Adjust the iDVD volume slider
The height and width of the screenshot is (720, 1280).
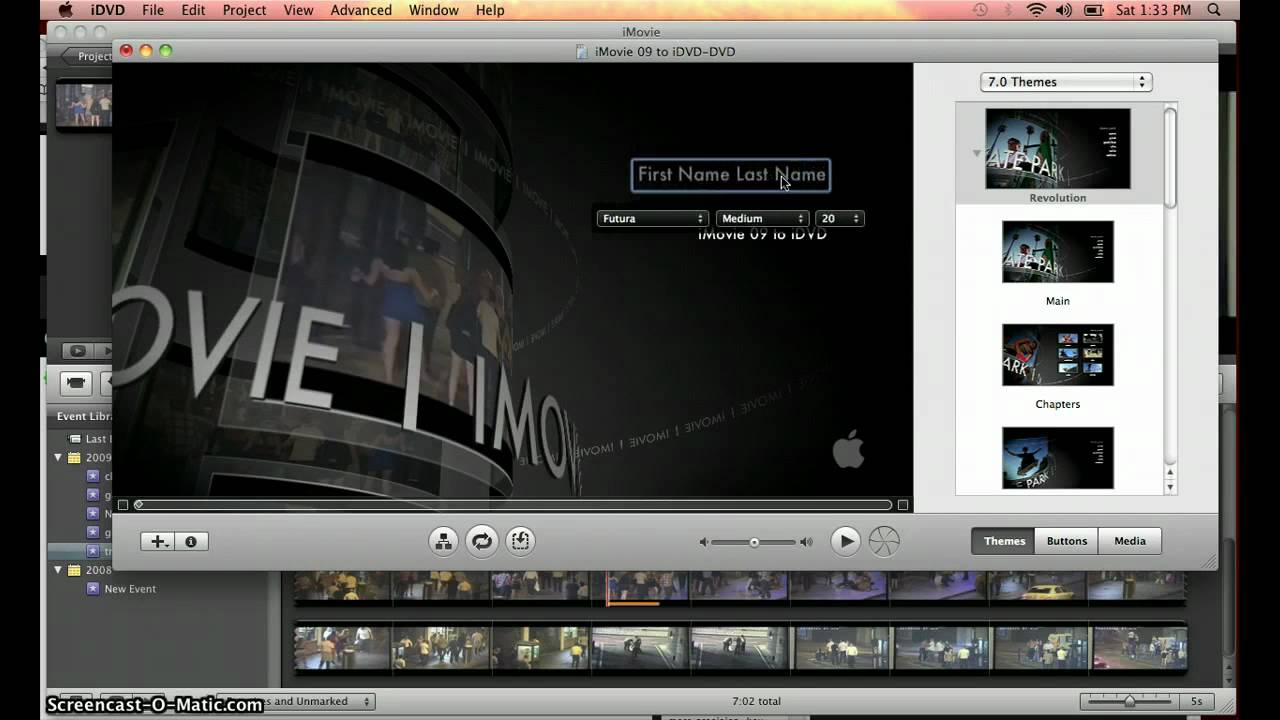[x=754, y=542]
